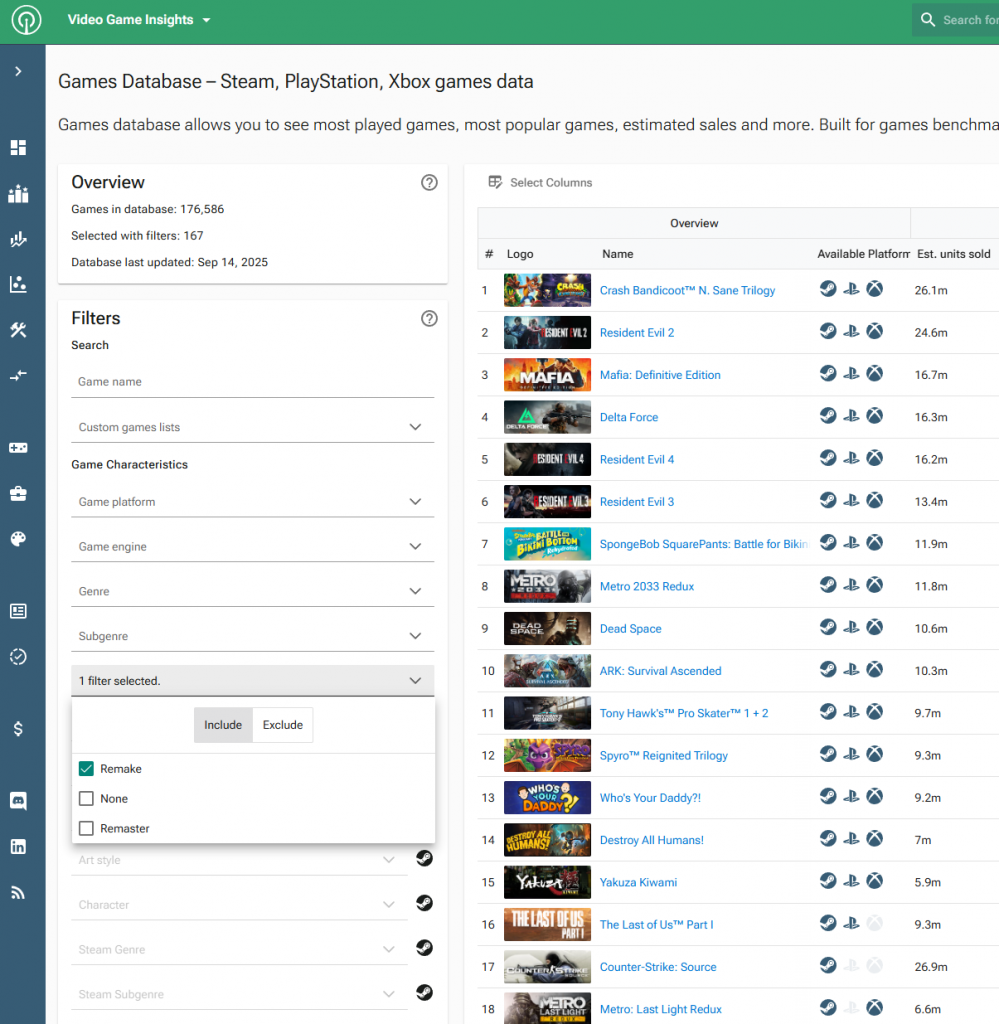Viewport: 999px width, 1024px height.
Task: Check the None checkbox
Action: [x=86, y=799]
